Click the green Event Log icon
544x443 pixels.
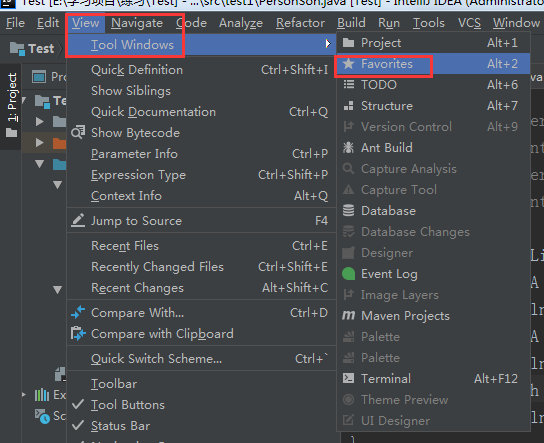click(x=348, y=274)
